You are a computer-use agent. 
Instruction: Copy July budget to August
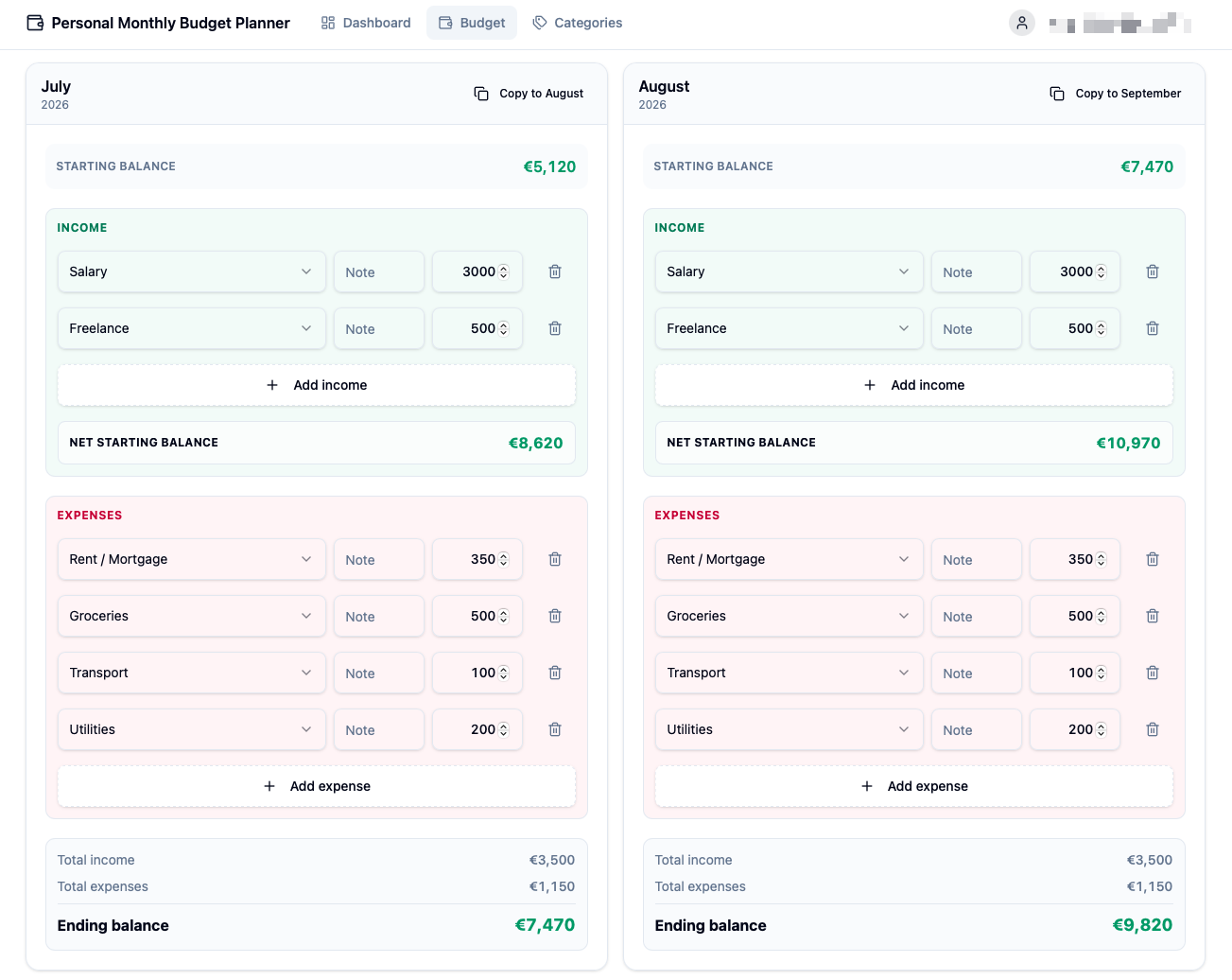click(x=529, y=94)
